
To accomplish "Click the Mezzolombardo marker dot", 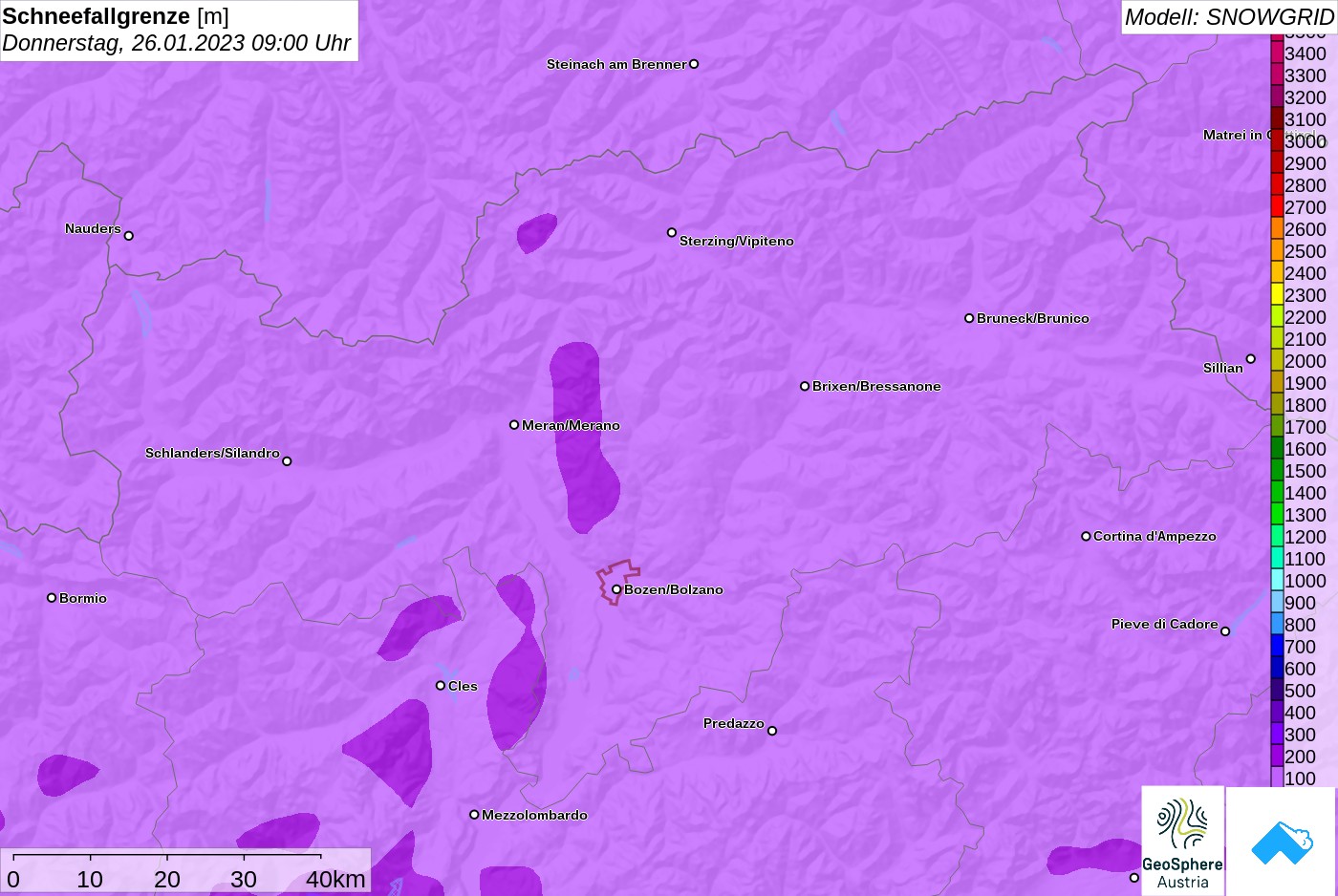I will click(x=474, y=815).
